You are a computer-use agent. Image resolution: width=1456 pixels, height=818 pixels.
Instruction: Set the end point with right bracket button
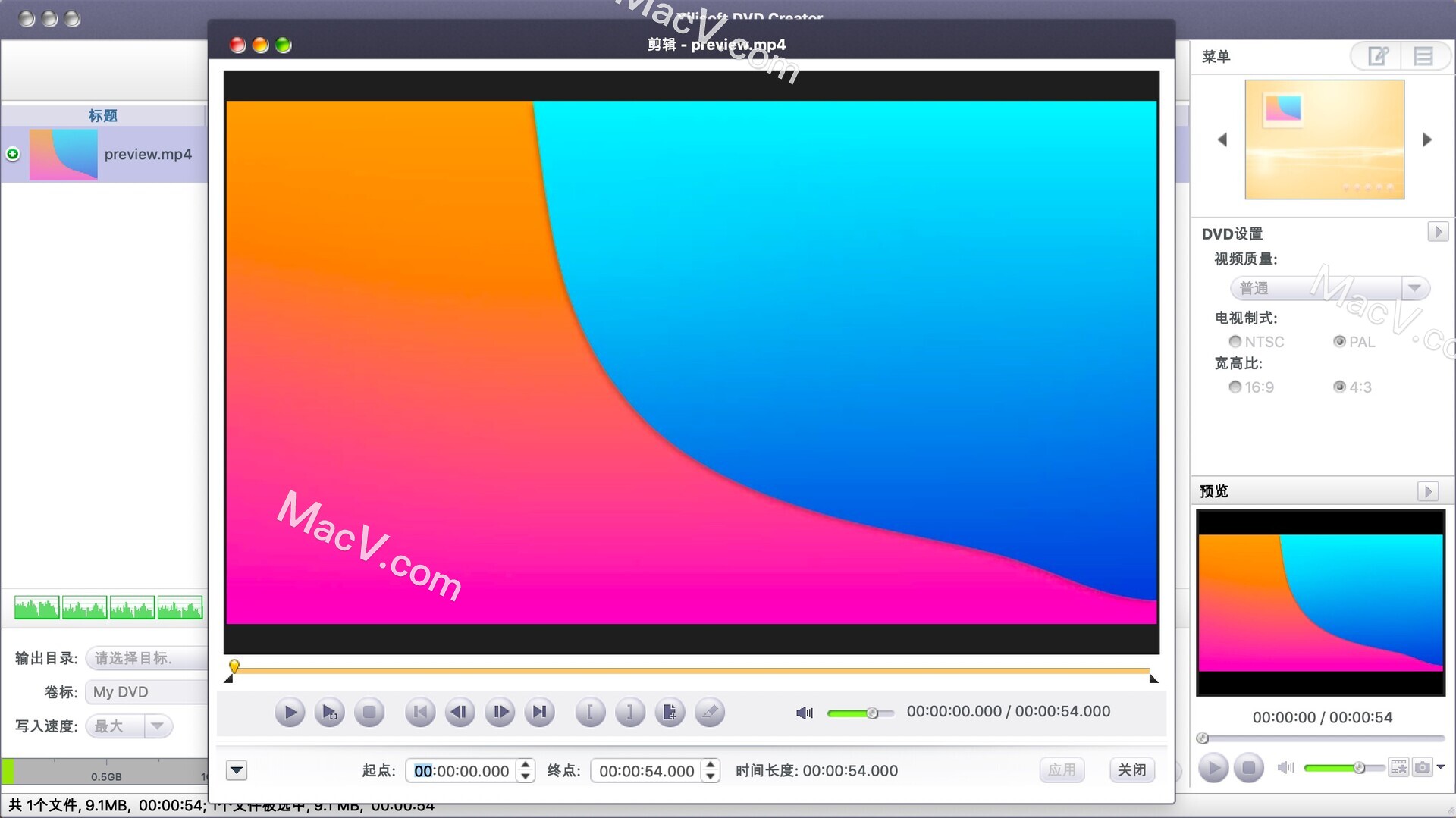click(630, 712)
